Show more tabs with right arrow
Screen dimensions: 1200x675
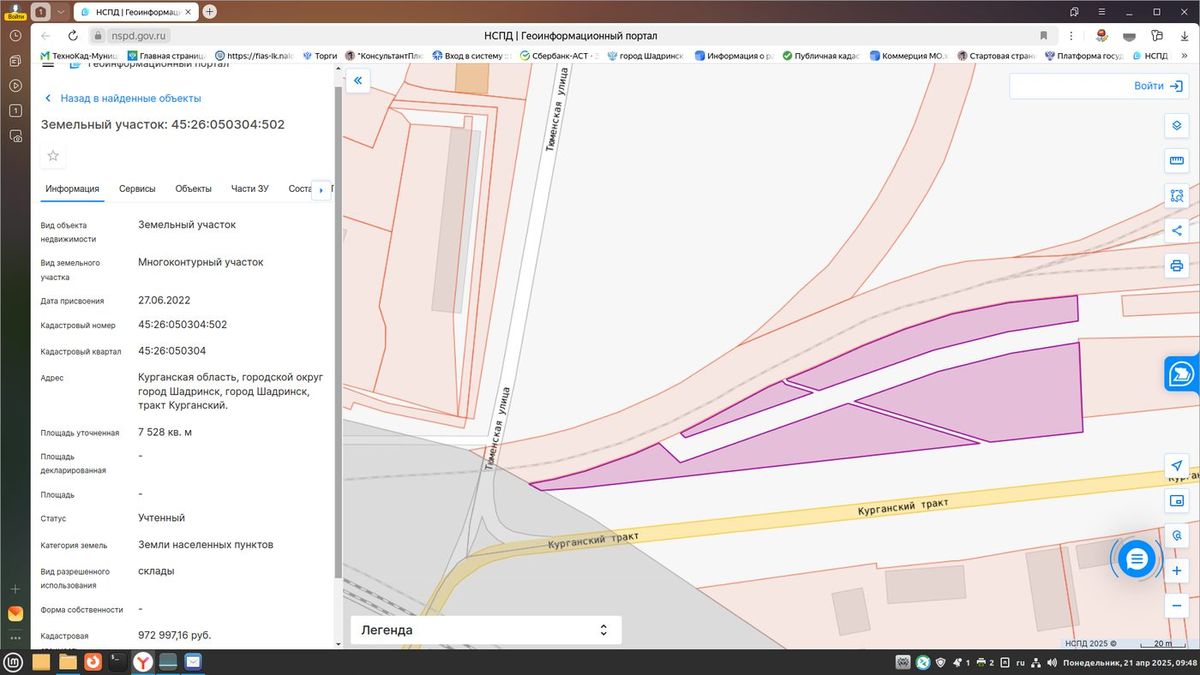coord(321,189)
